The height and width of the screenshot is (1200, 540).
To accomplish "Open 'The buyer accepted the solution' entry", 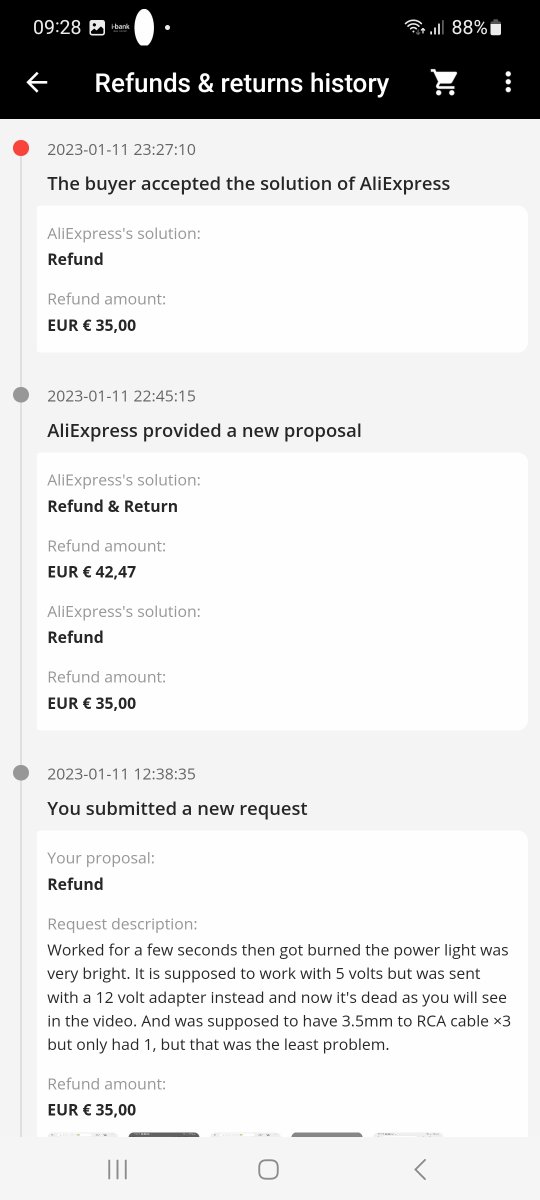I will click(x=249, y=184).
